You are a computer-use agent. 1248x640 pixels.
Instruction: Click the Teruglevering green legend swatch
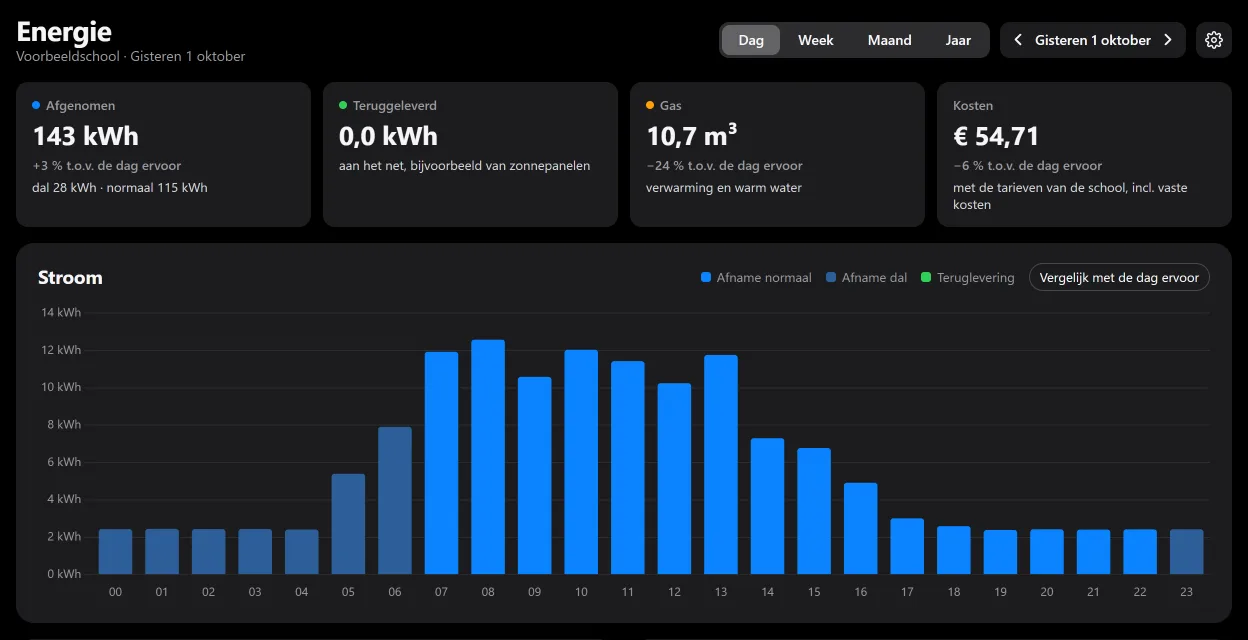tap(926, 278)
